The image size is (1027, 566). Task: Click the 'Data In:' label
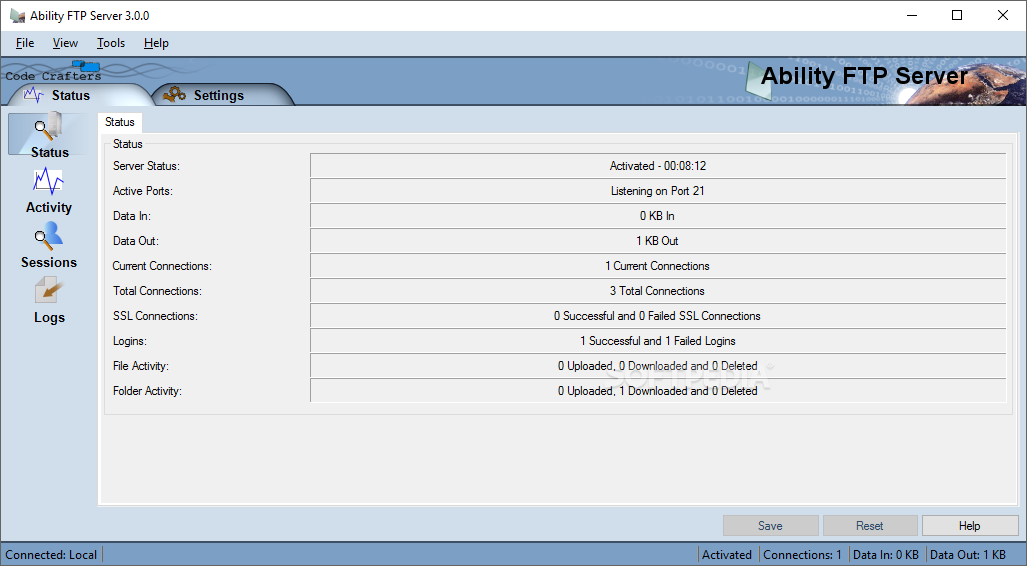pyautogui.click(x=132, y=216)
